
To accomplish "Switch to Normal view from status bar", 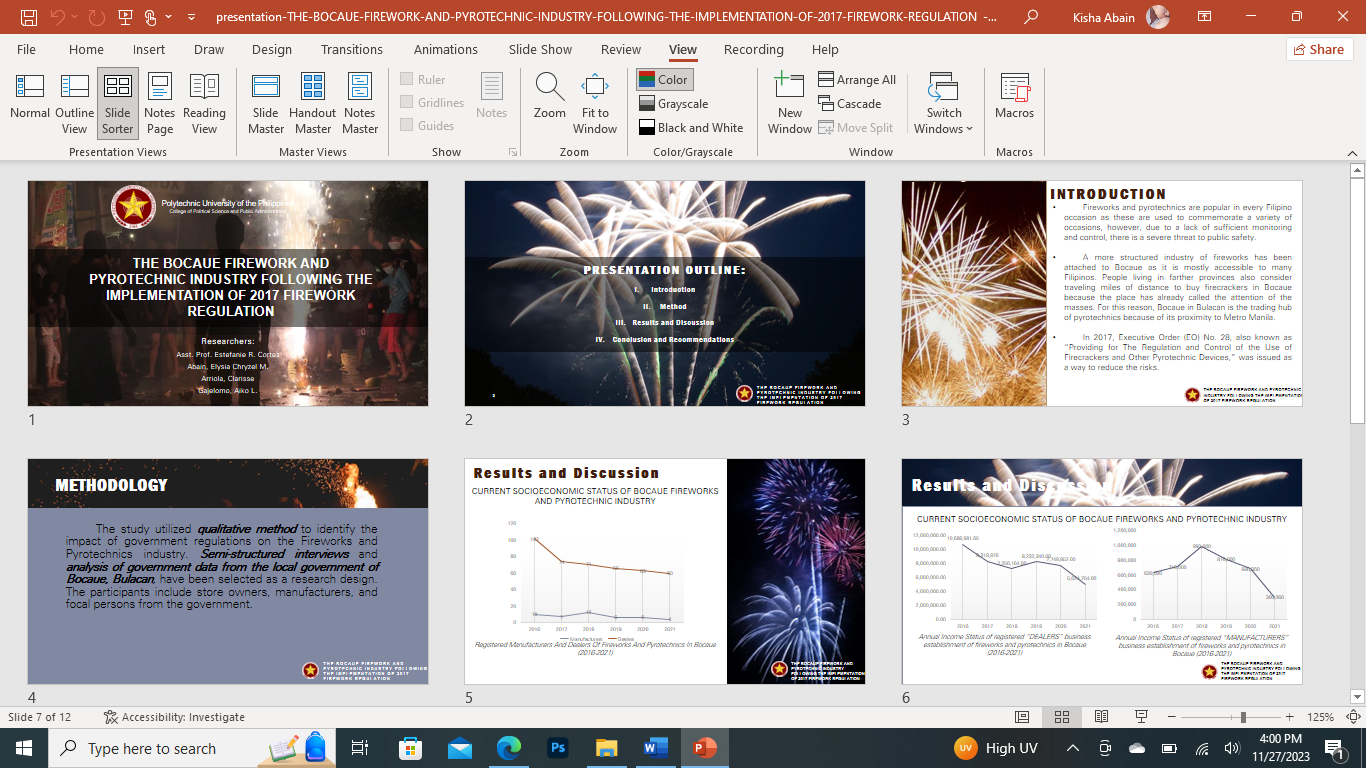I will [x=1022, y=717].
